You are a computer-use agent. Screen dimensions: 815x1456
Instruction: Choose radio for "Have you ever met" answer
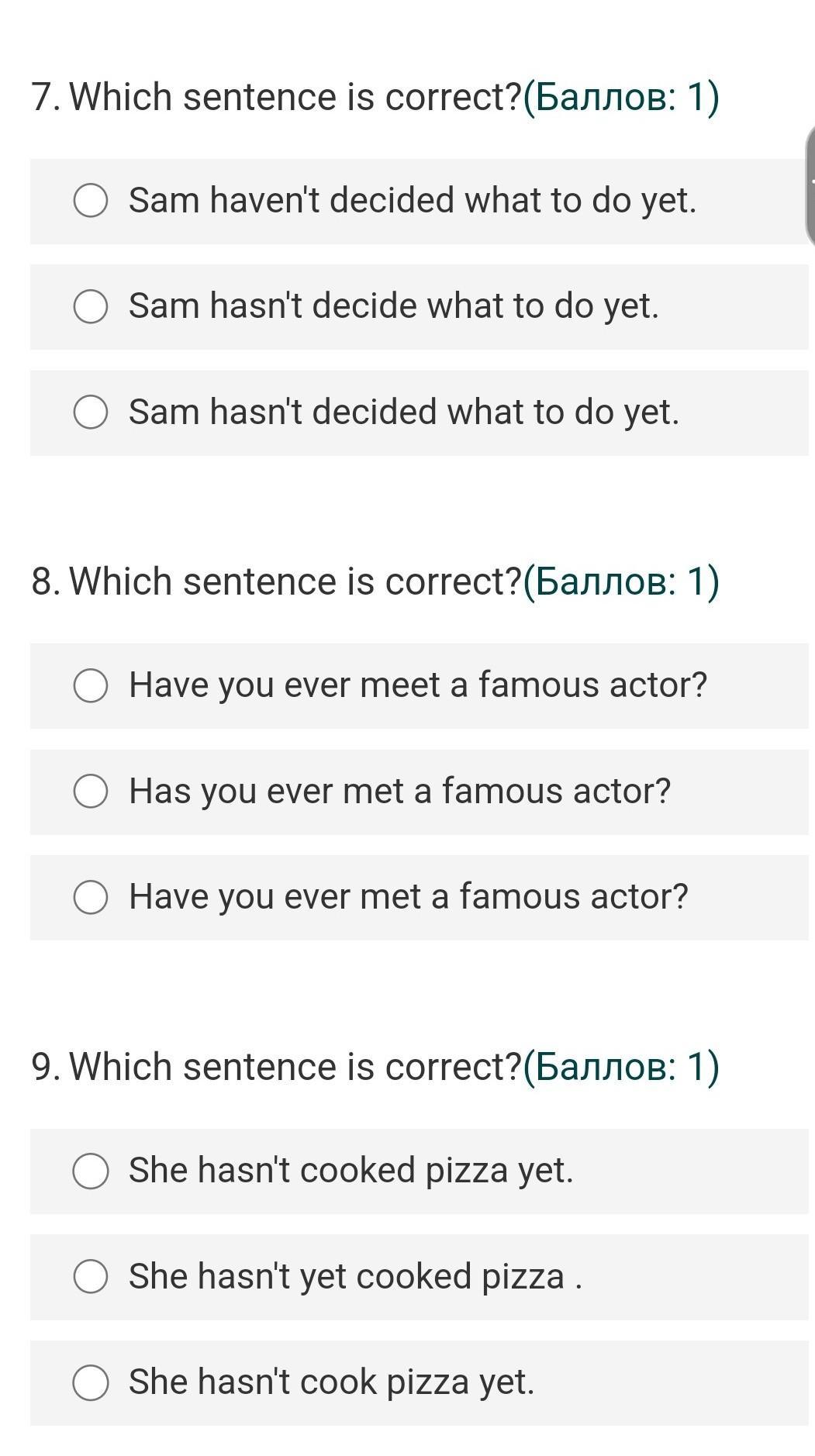(x=91, y=897)
